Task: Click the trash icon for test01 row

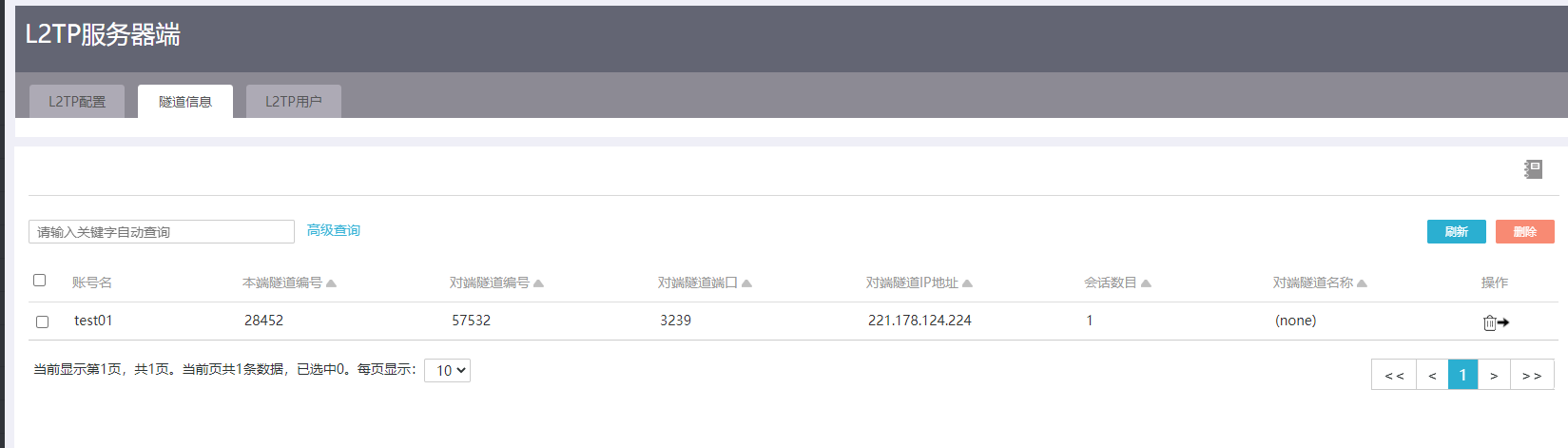Action: pos(1490,322)
